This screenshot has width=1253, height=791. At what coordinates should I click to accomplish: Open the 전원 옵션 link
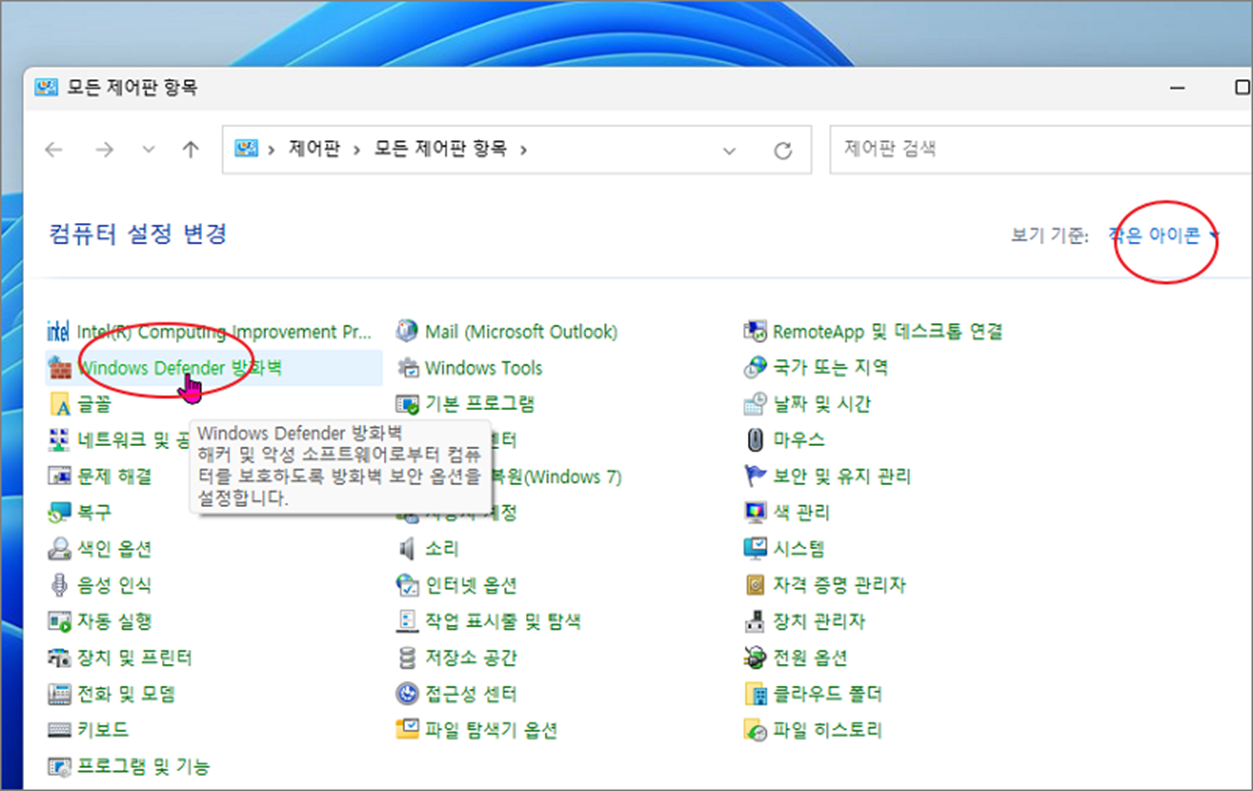coord(810,657)
